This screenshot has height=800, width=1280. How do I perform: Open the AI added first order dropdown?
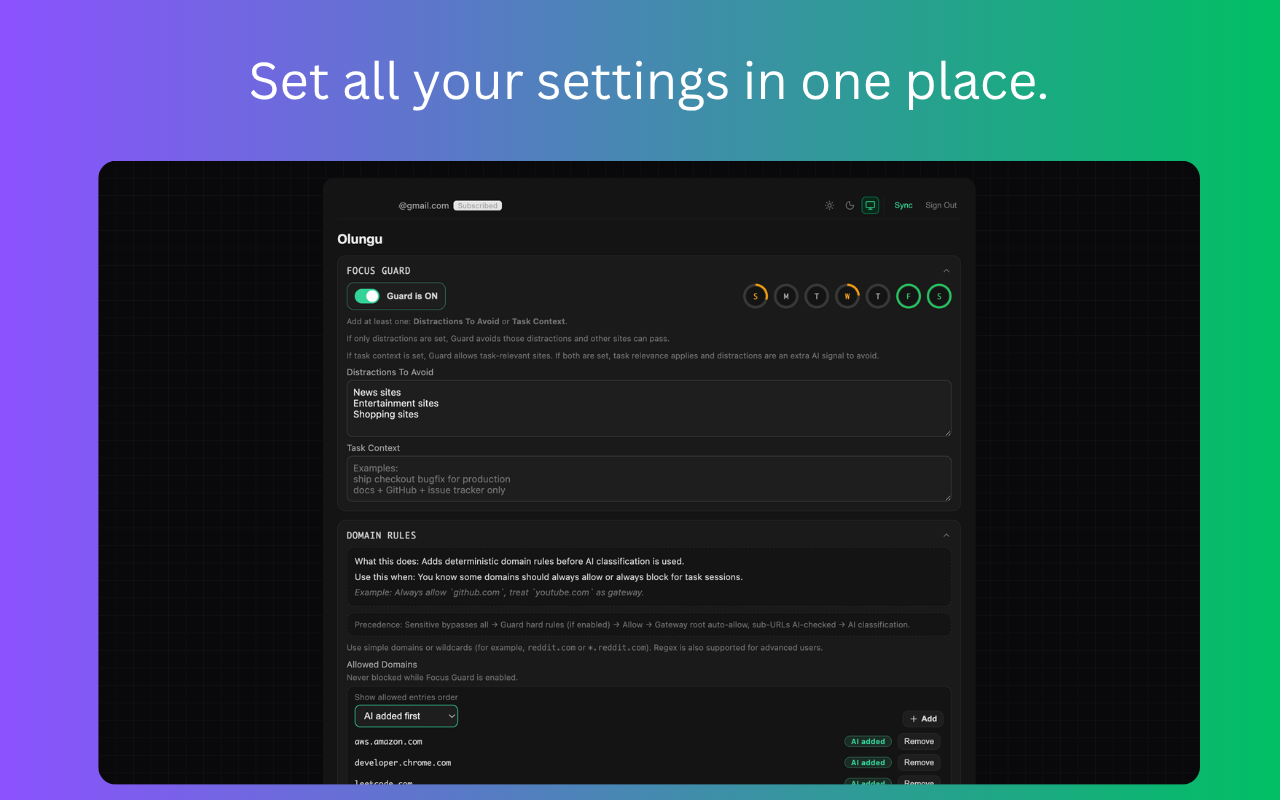tap(406, 716)
